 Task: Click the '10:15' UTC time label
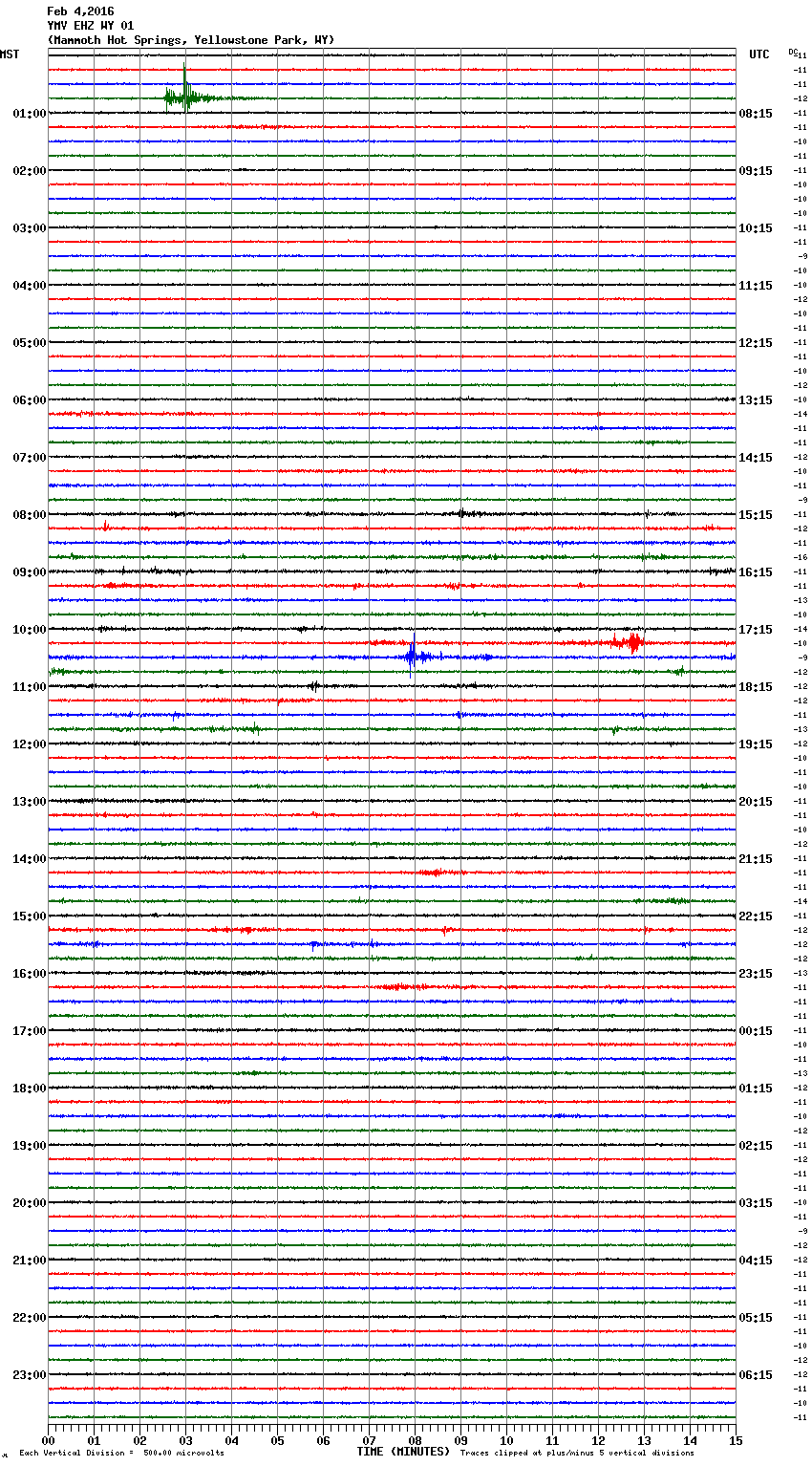click(756, 228)
